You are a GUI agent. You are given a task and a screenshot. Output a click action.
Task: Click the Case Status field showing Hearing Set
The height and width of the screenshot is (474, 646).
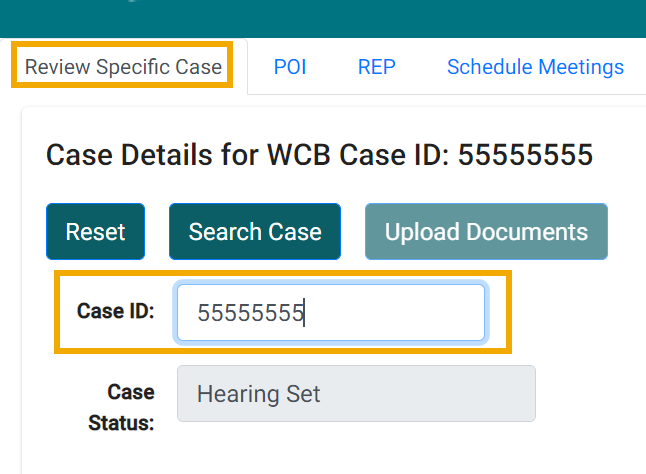[x=356, y=393]
